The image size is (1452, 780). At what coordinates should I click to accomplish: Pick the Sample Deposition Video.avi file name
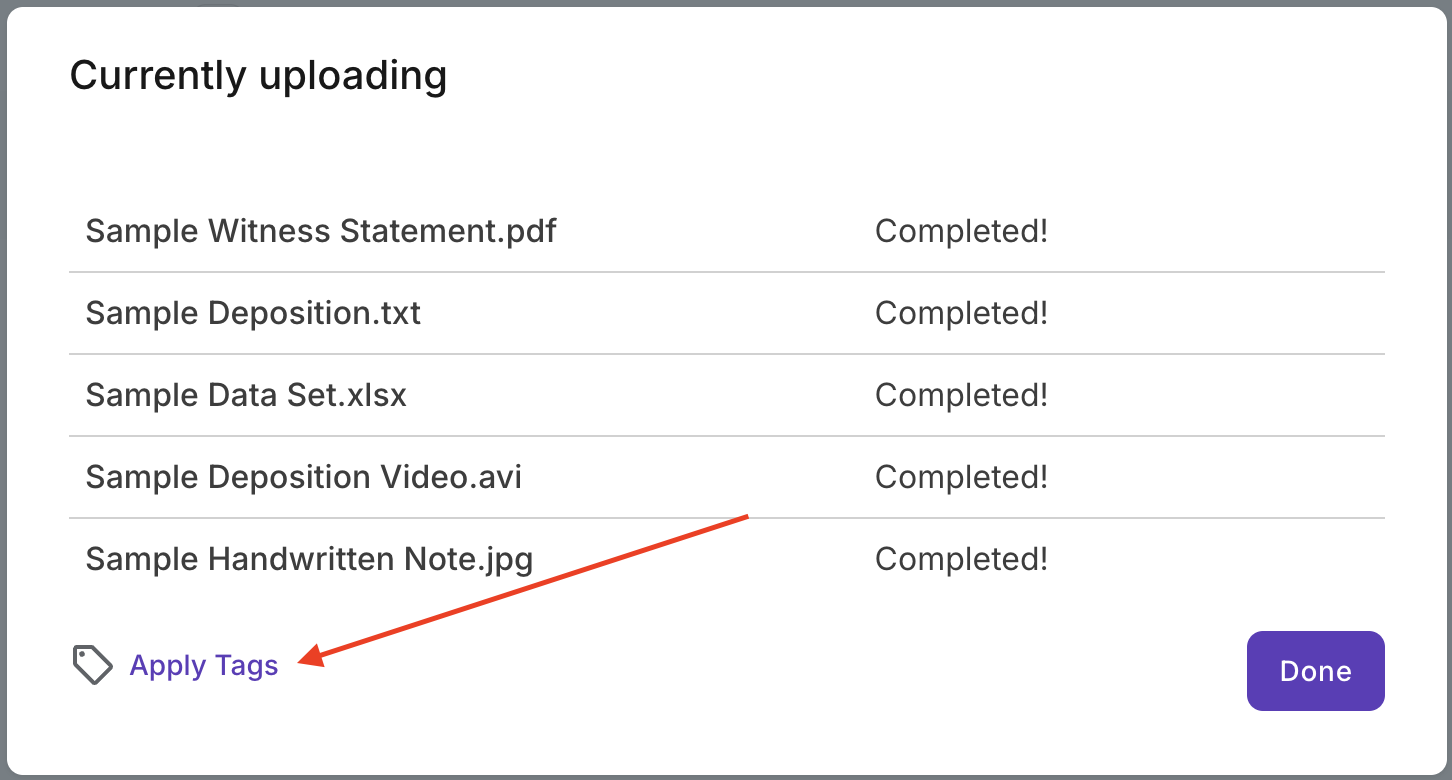tap(304, 478)
